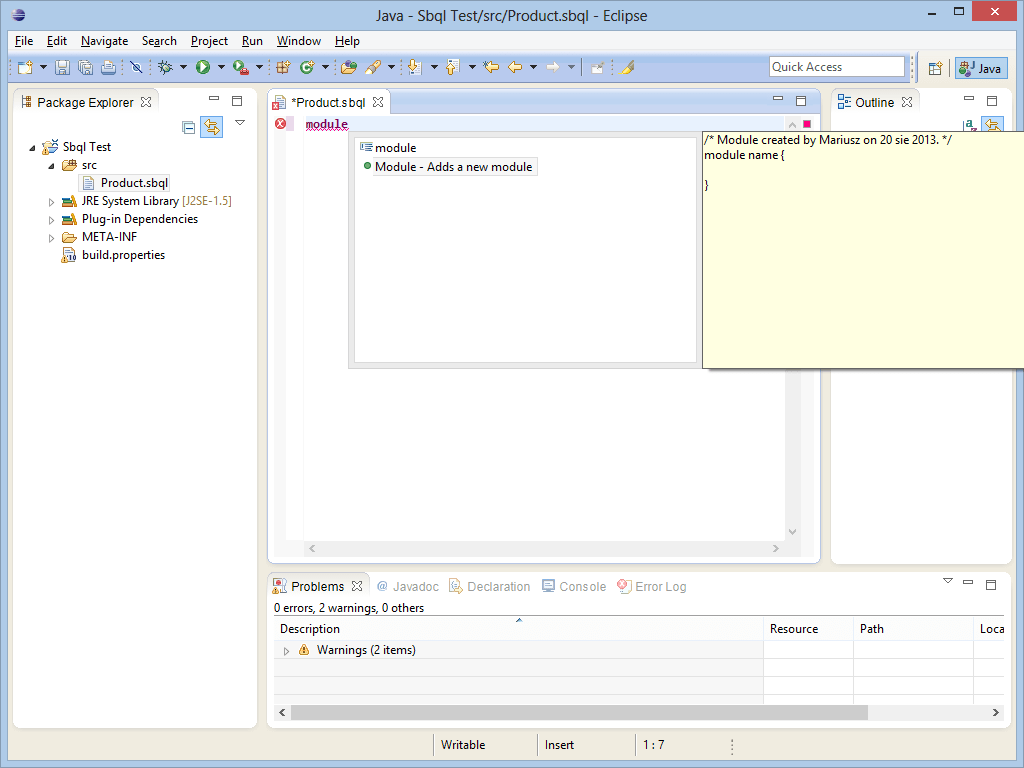Close the Product.sbql editor tab
Screen dimensions: 1024x768
pos(377,102)
